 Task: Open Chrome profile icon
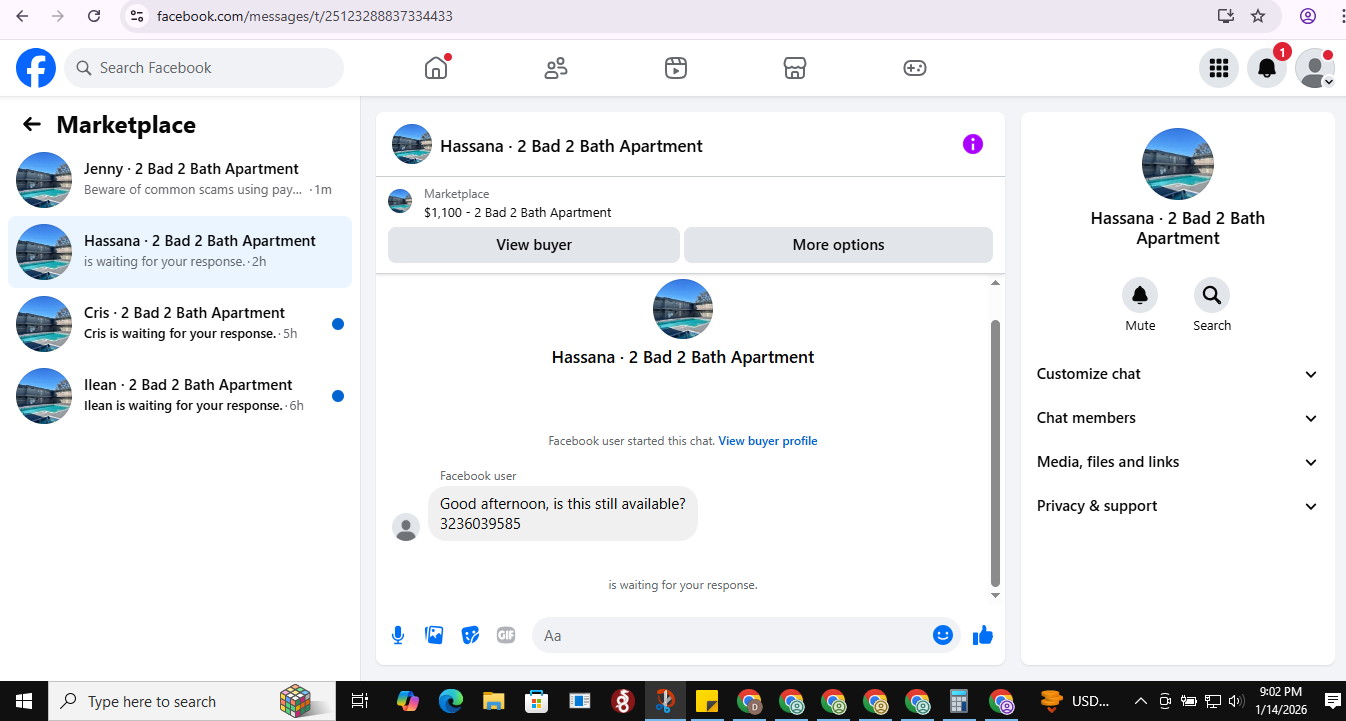(x=1308, y=16)
